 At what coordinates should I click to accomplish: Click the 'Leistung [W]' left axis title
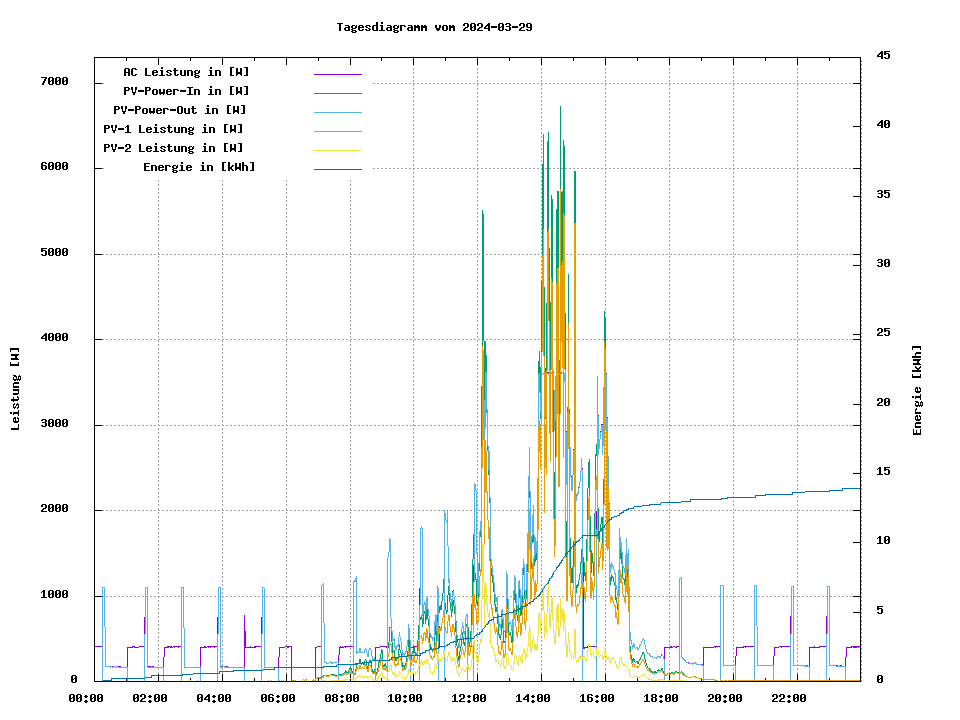click(16, 389)
